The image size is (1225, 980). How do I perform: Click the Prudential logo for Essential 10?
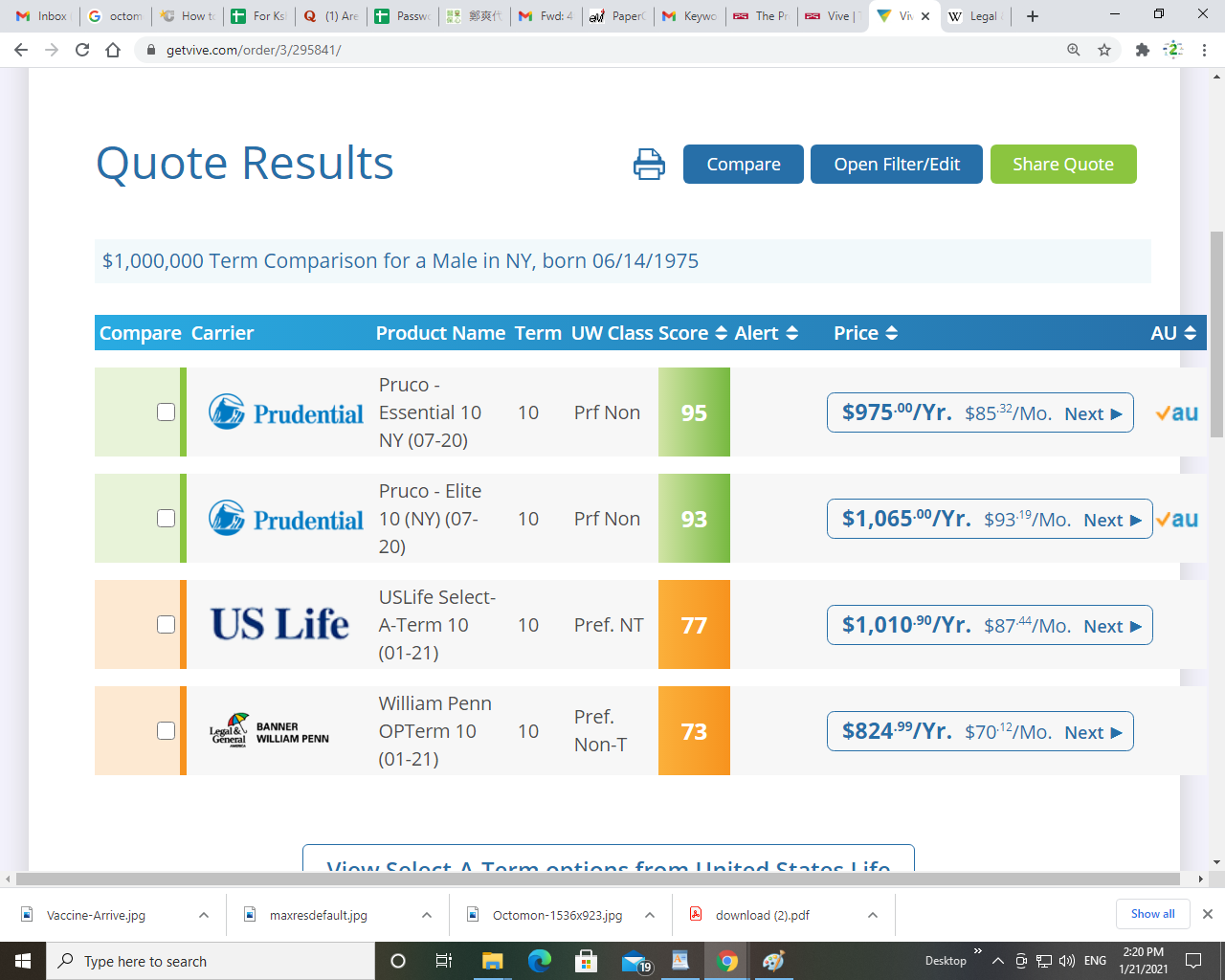click(286, 412)
